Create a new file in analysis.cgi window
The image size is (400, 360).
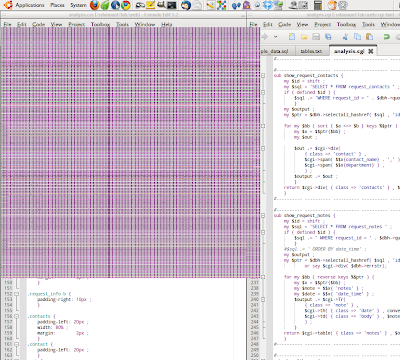(x=292, y=37)
